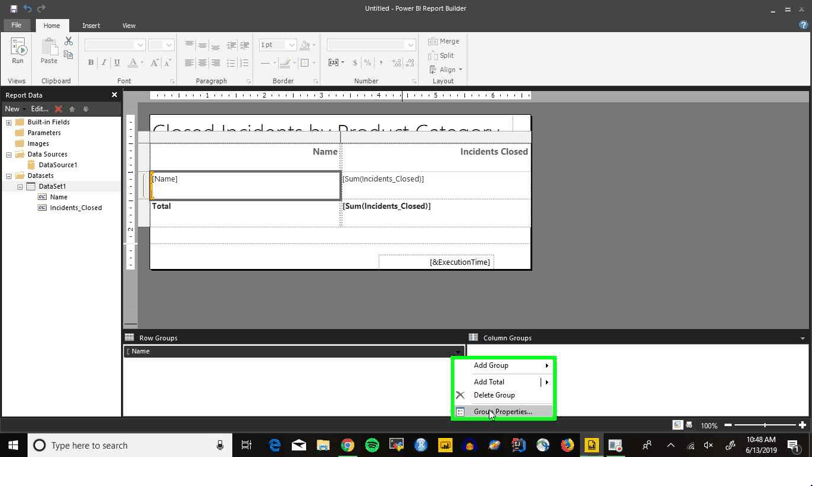Toggle Underline formatting

tap(117, 62)
